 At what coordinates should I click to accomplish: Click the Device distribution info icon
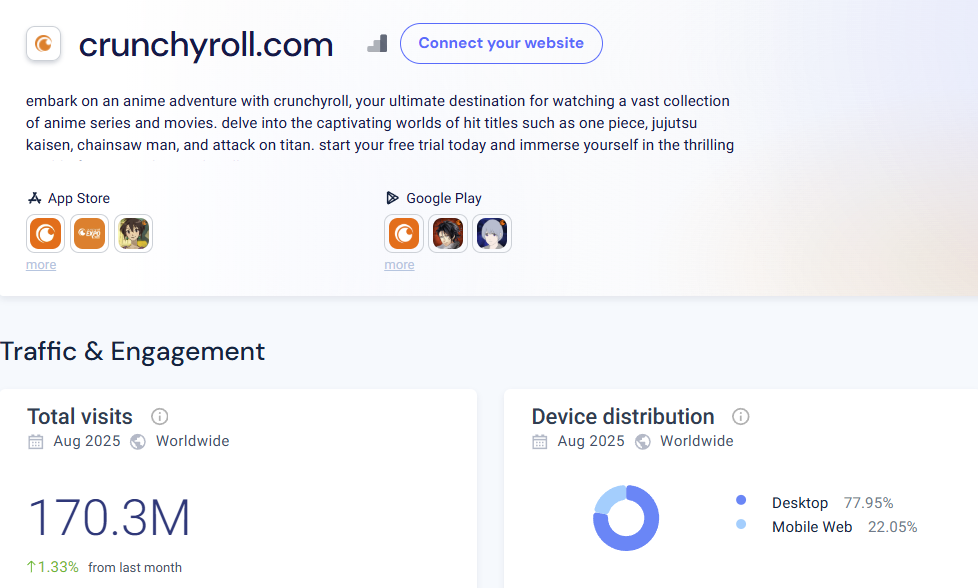tap(740, 417)
